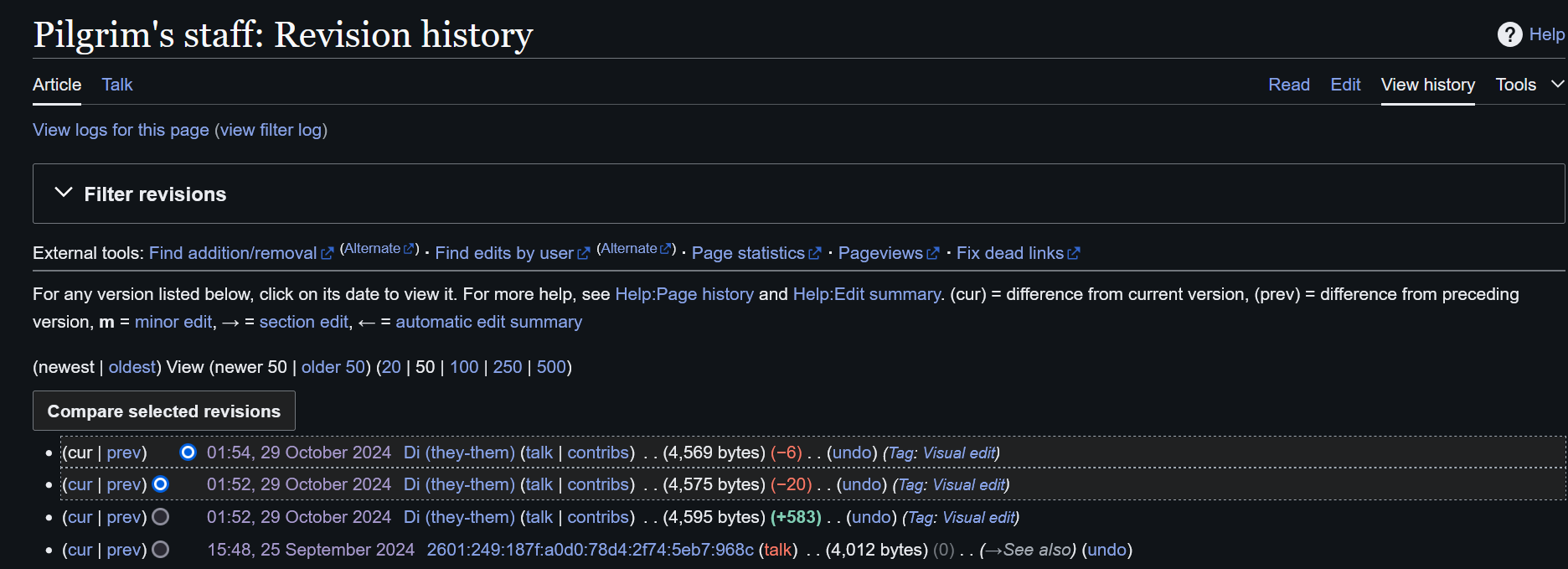Open Help:Edit summary link
Screen dimensions: 1568x569
pyautogui.click(x=867, y=294)
